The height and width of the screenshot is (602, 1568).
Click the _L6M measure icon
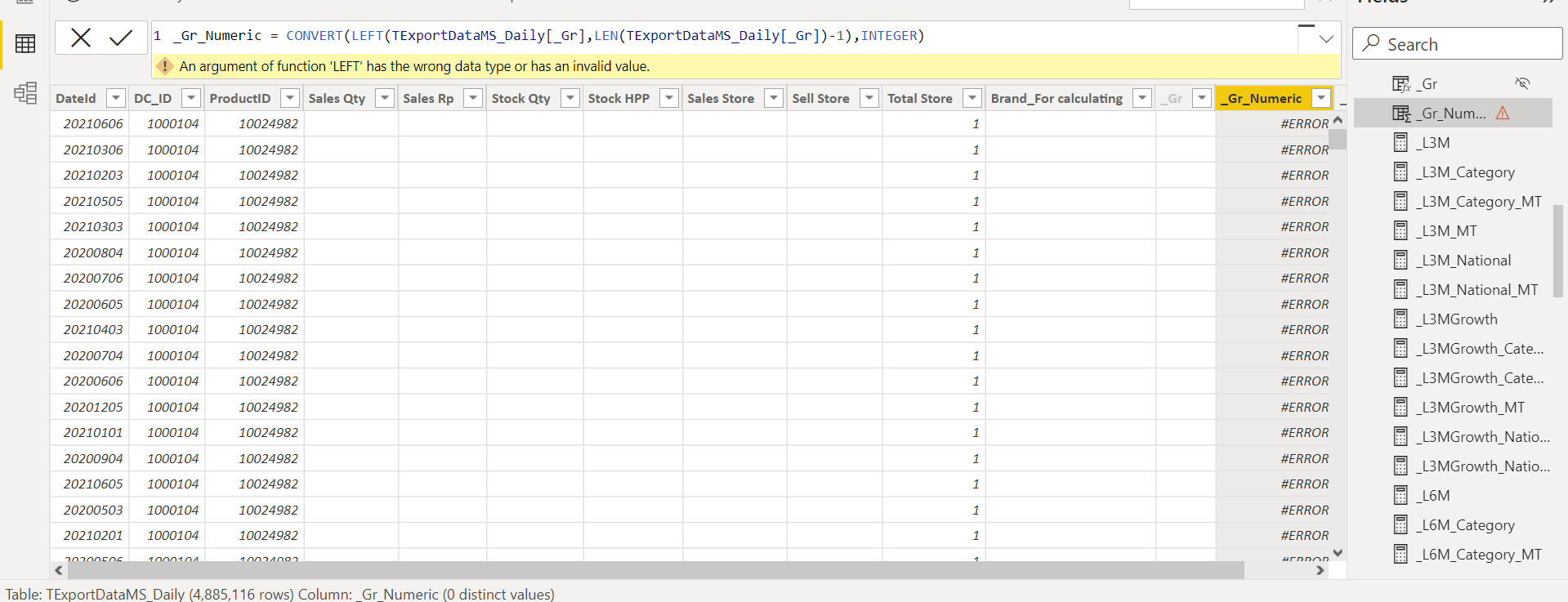coord(1400,495)
